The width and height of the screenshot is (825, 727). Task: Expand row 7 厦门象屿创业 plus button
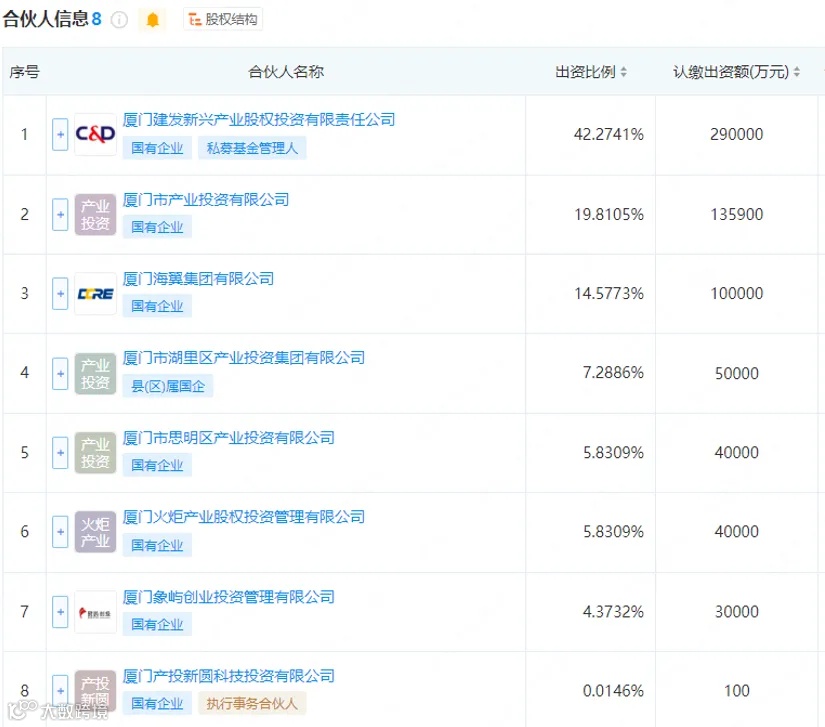click(x=60, y=612)
